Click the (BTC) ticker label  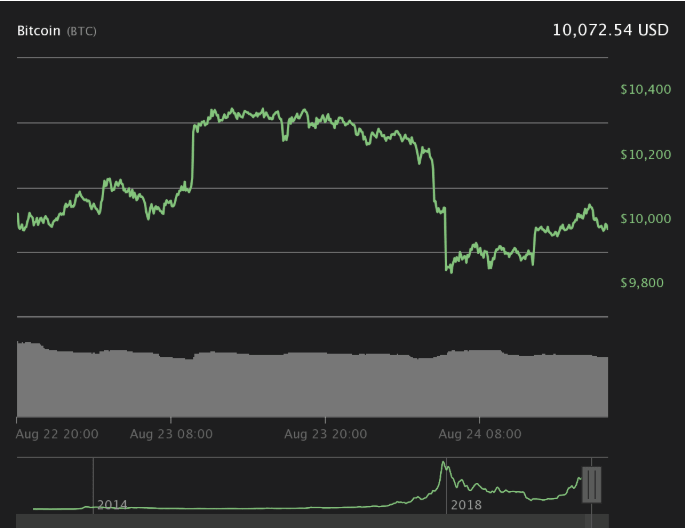coord(81,31)
